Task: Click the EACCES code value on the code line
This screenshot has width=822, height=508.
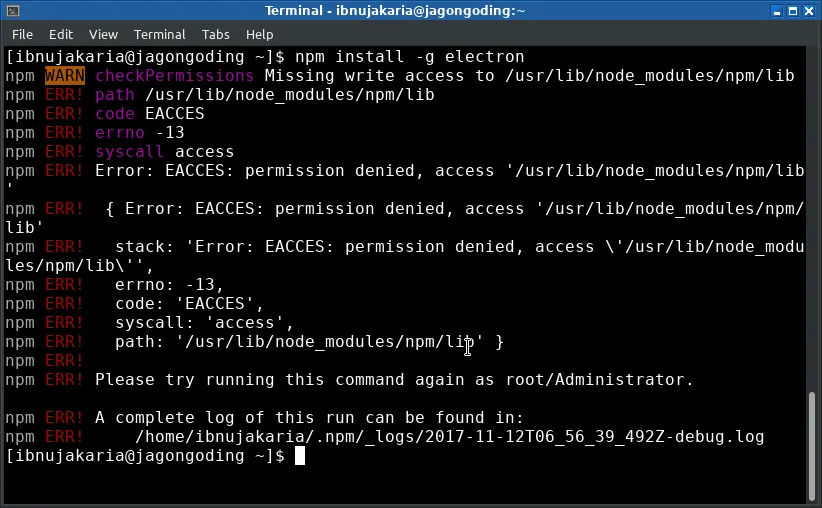Action: coord(175,114)
